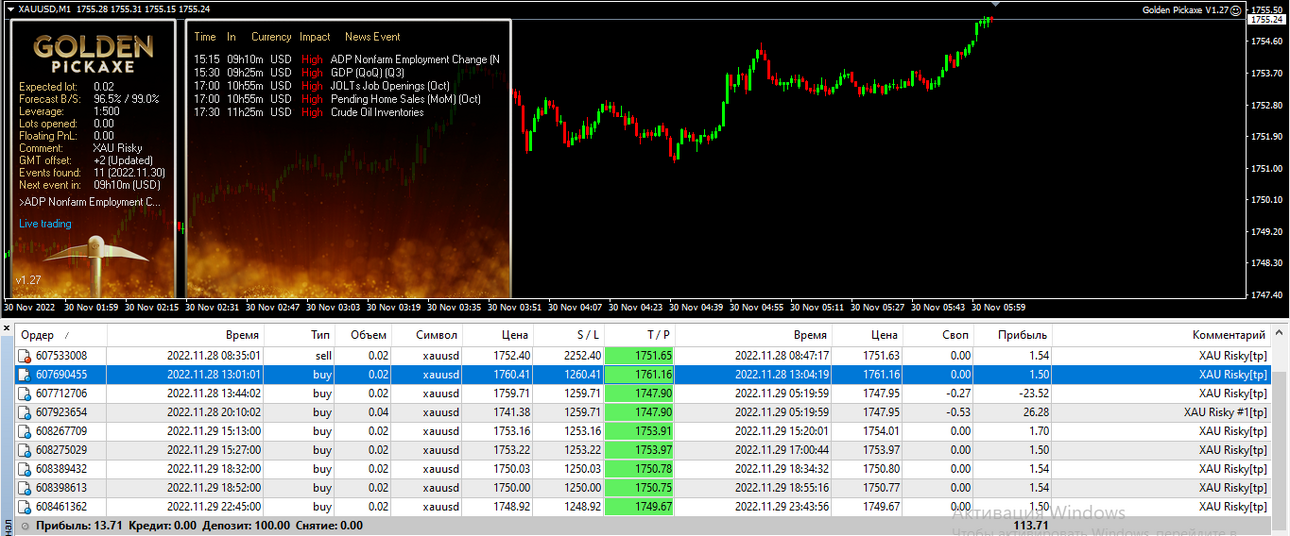Click the order icon for ticket 608389432
The width and height of the screenshot is (1290, 536).
point(26,469)
